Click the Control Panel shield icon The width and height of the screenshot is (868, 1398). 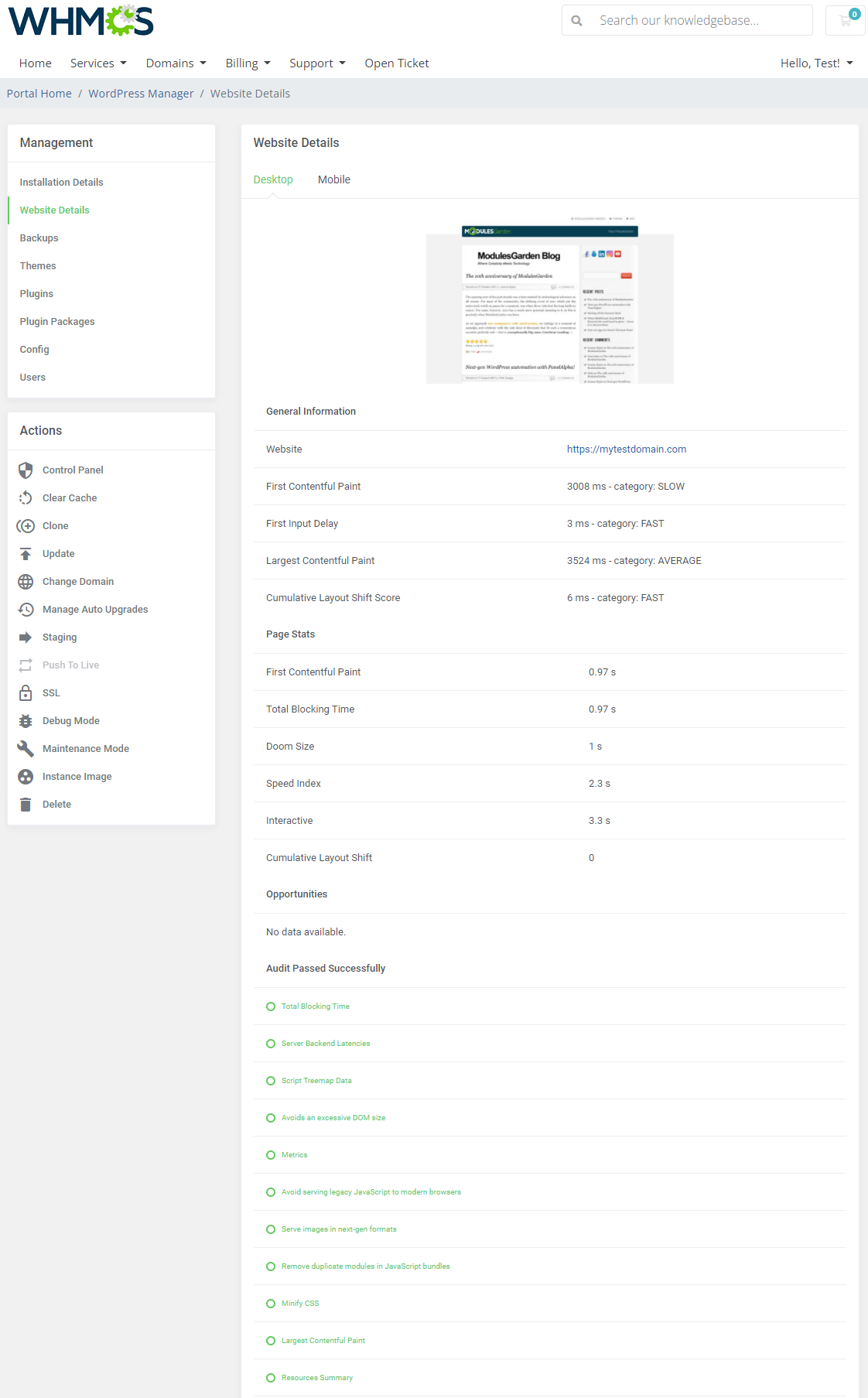tap(26, 470)
